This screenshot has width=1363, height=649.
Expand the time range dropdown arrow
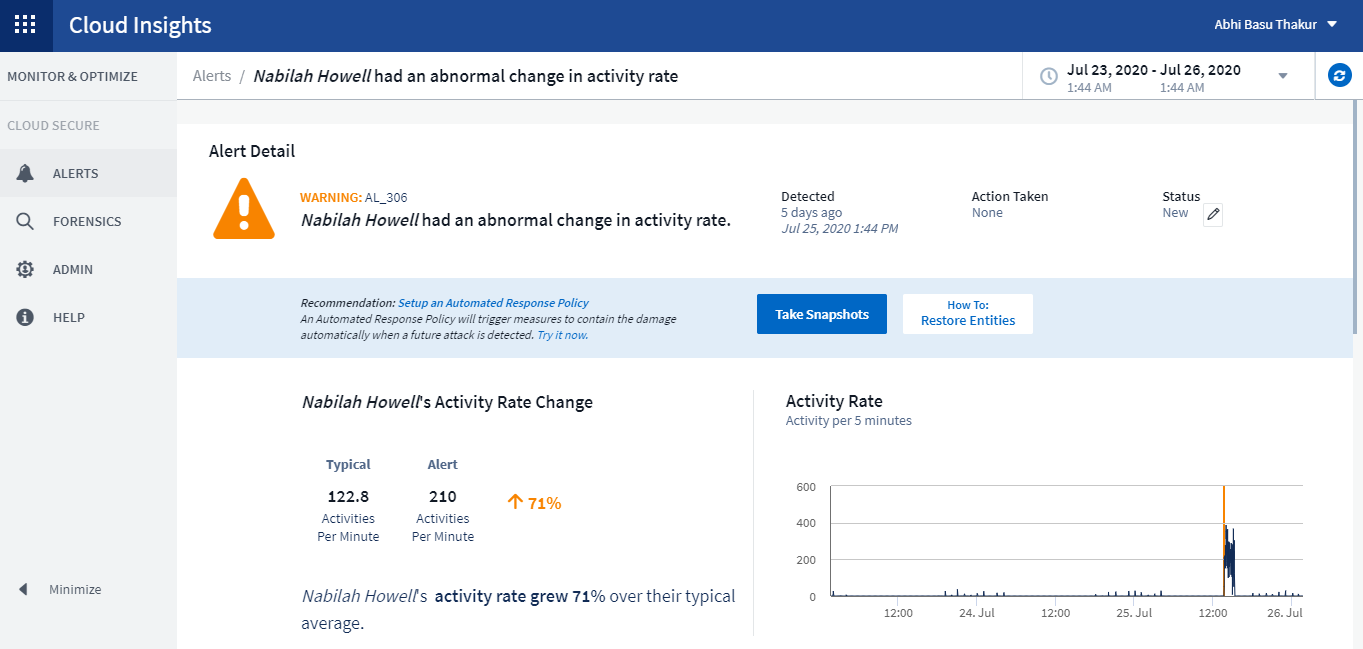click(1283, 76)
